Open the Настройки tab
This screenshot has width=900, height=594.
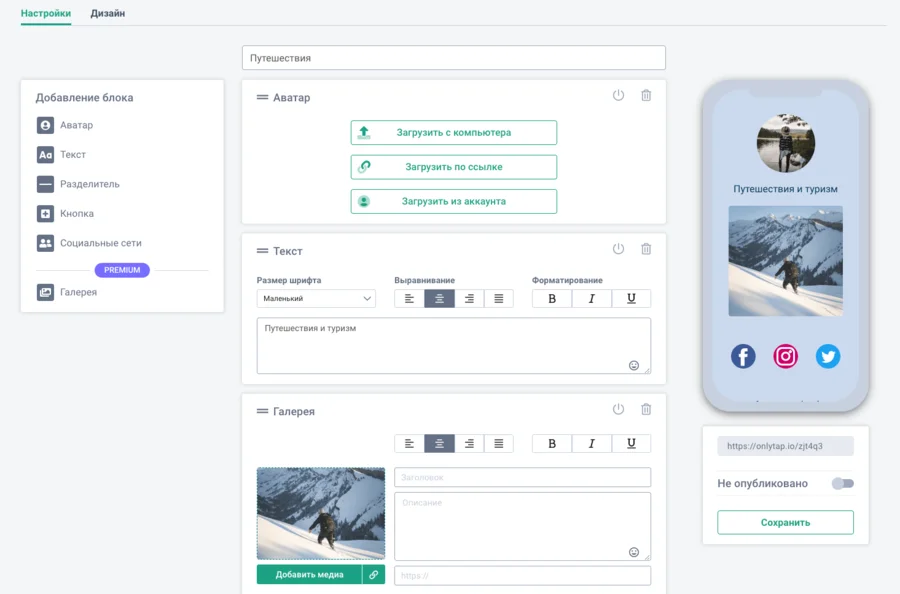pos(46,13)
